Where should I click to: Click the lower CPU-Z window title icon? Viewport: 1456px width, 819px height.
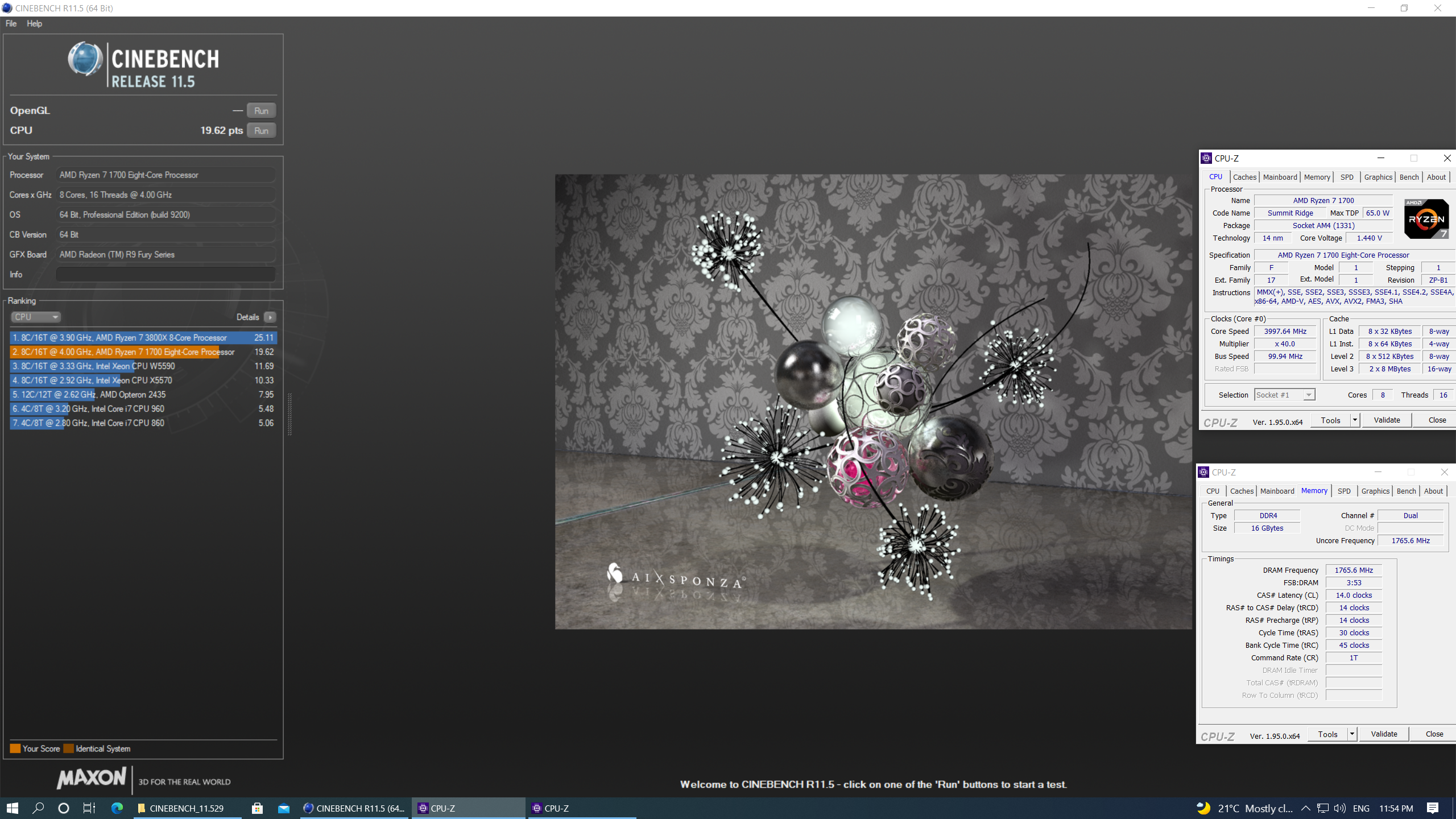[1203, 472]
